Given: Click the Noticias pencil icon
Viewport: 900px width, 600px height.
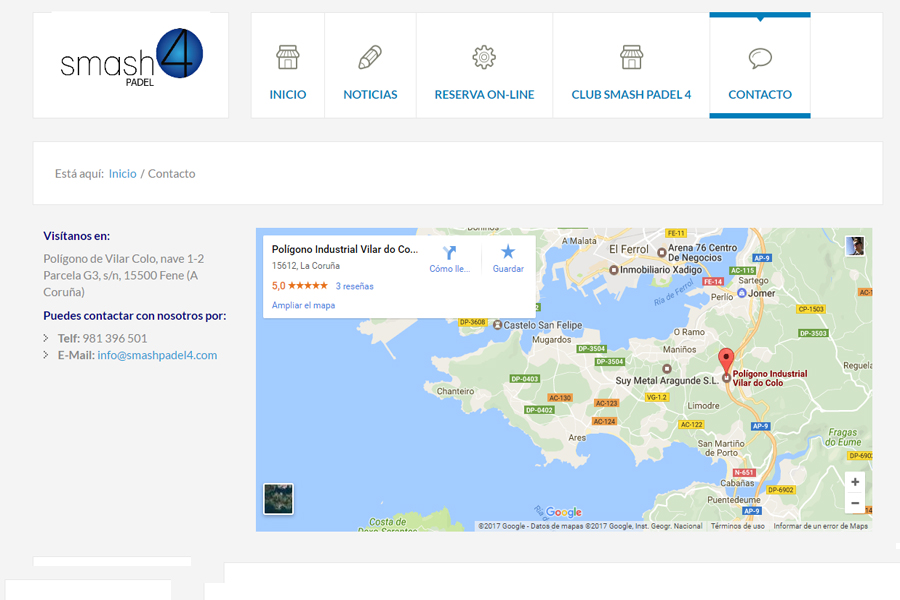Looking at the screenshot, I should (x=370, y=57).
